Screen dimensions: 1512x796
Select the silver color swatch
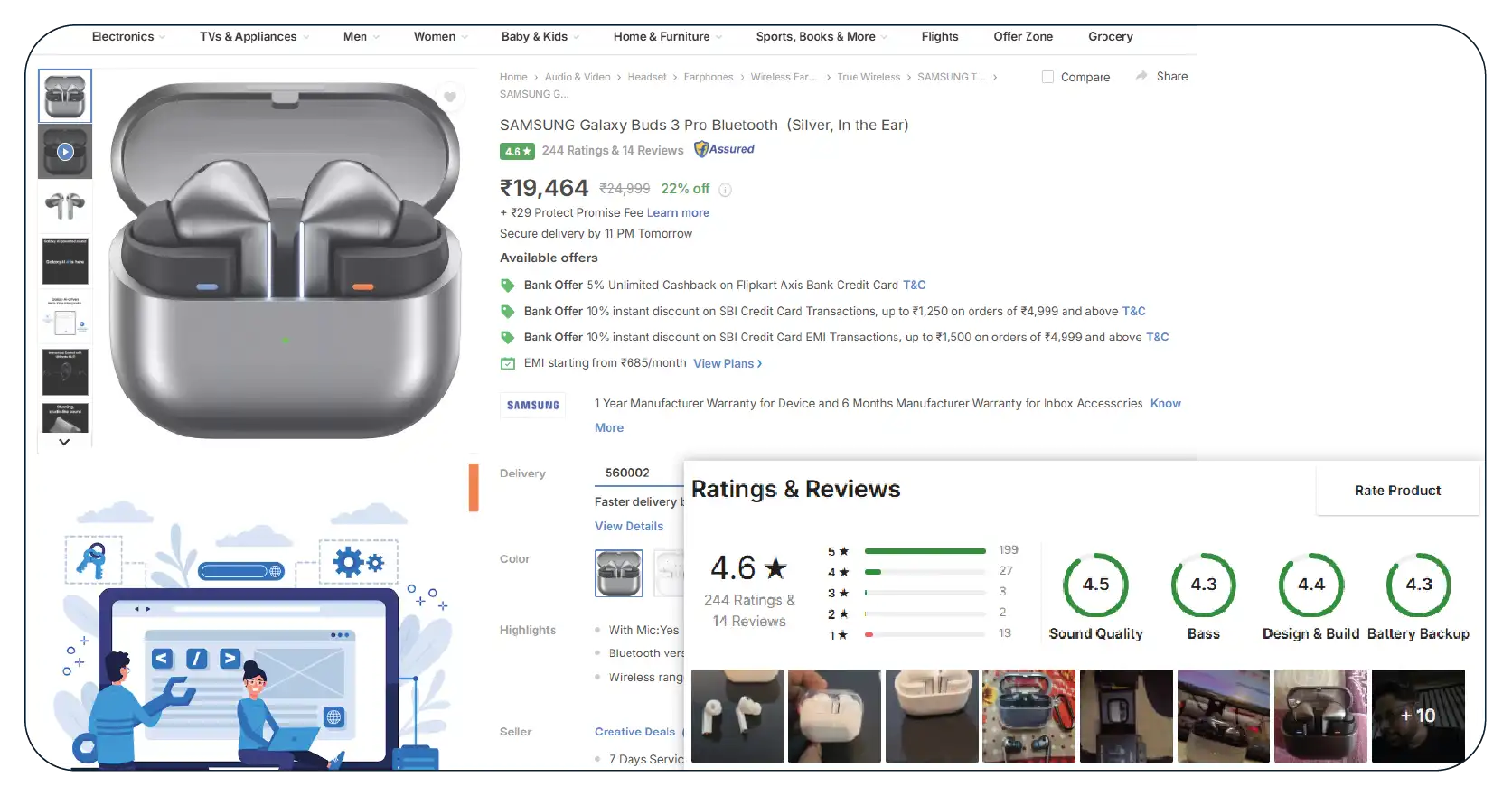(x=618, y=573)
